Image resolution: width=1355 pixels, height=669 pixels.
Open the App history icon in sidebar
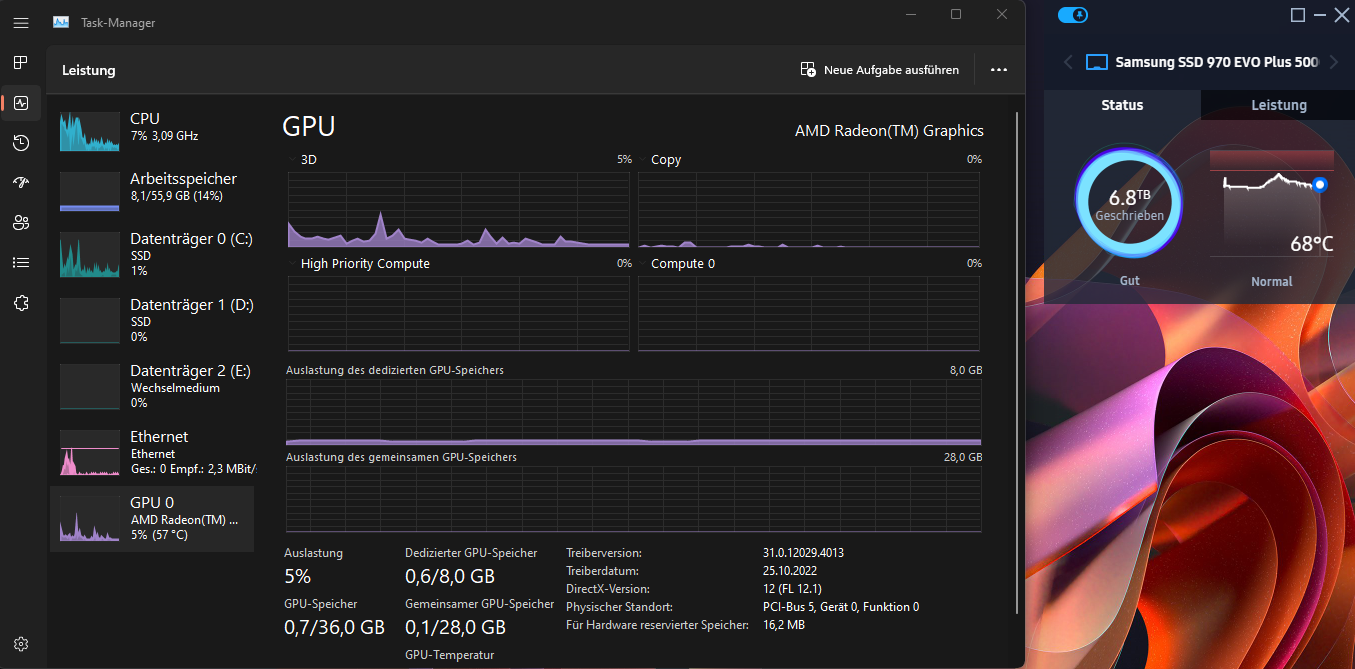pos(21,143)
